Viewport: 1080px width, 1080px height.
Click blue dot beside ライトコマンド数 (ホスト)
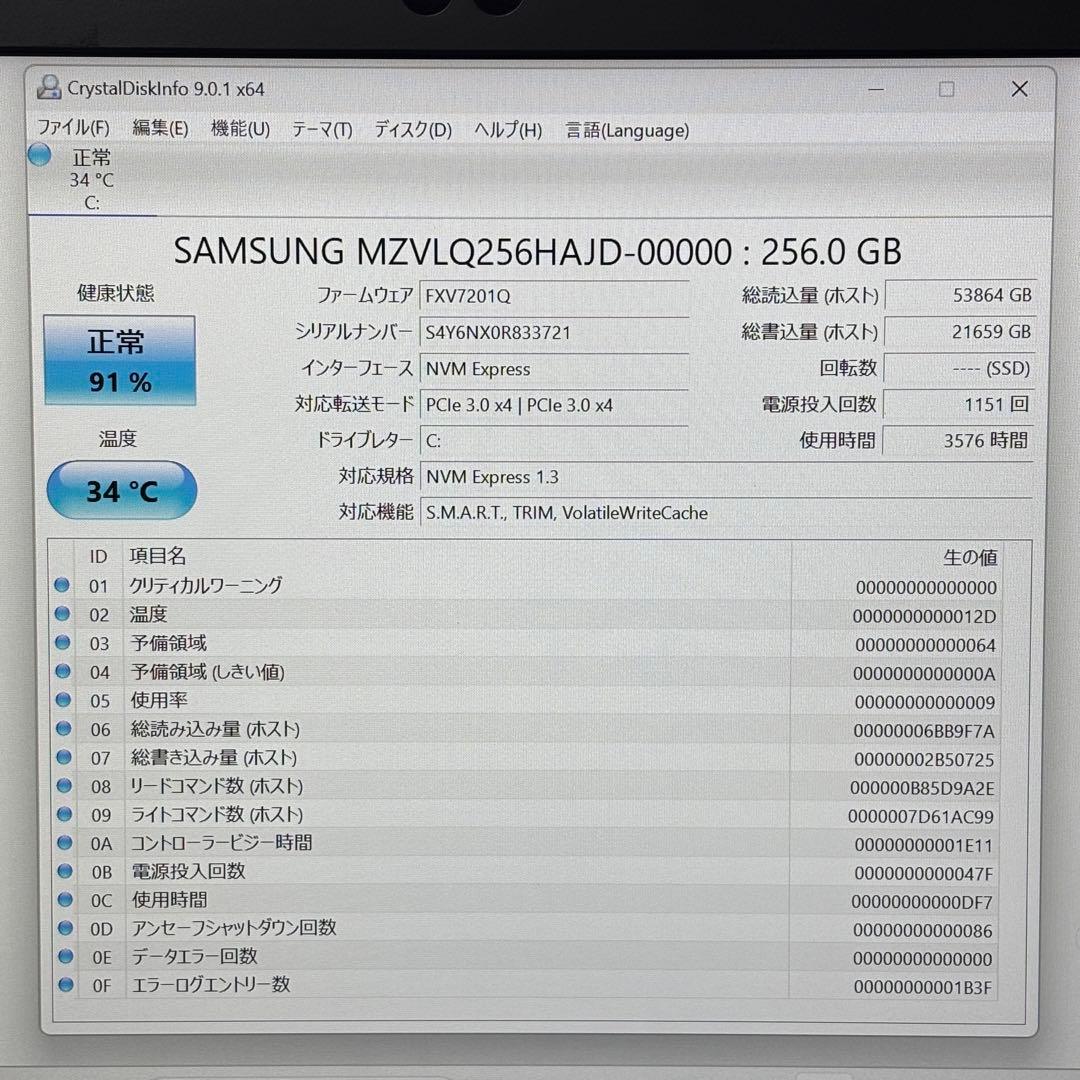pyautogui.click(x=64, y=815)
